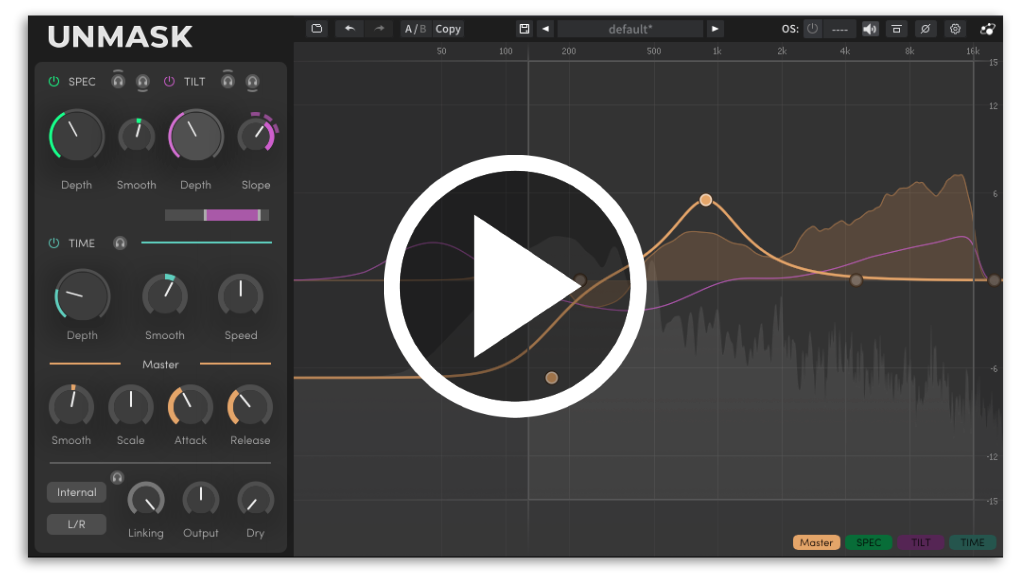Click the Master Smooth knob
The width and height of the screenshot is (1031, 573).
coord(71,405)
